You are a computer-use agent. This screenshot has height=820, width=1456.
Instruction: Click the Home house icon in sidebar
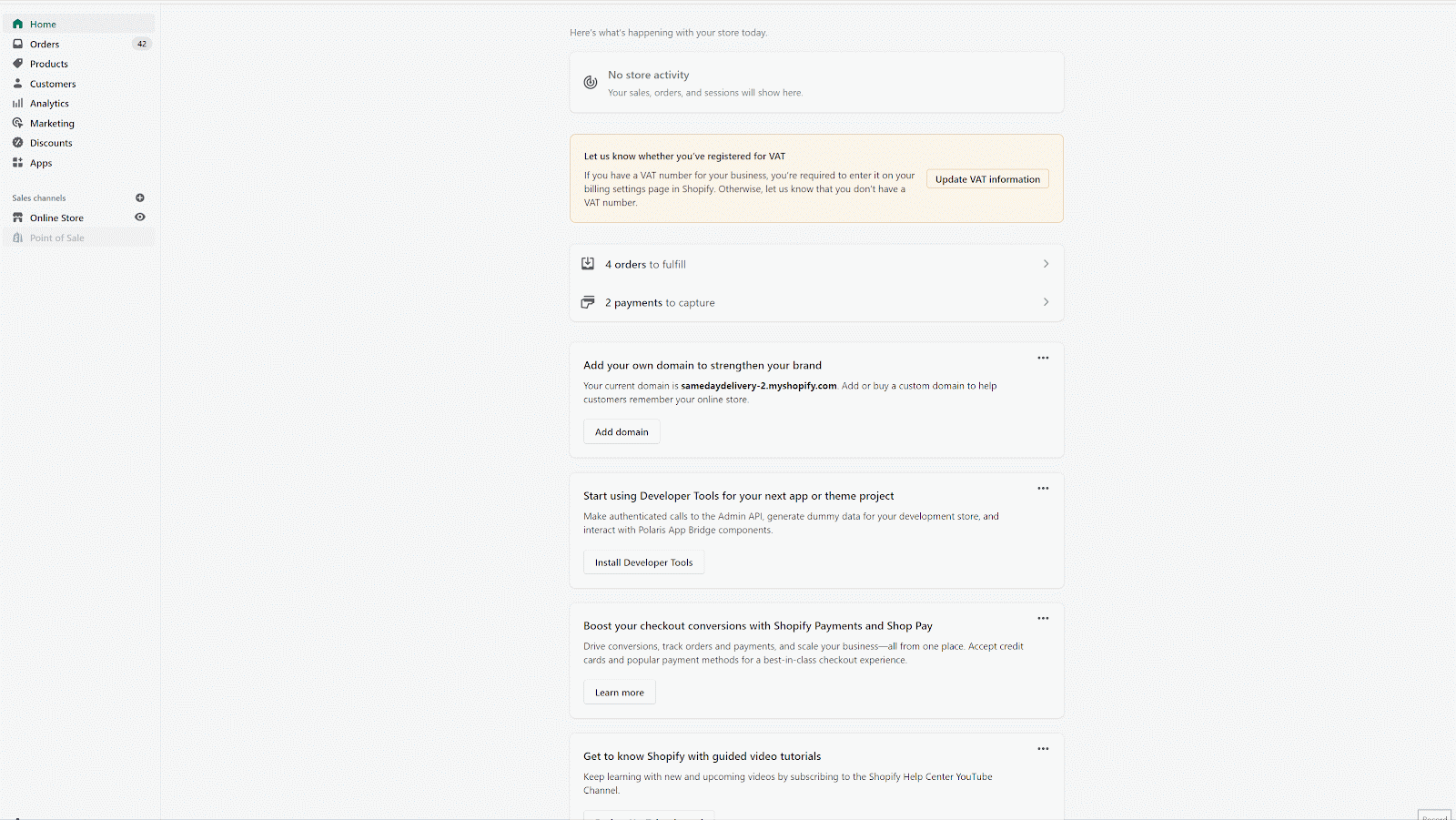click(x=17, y=24)
